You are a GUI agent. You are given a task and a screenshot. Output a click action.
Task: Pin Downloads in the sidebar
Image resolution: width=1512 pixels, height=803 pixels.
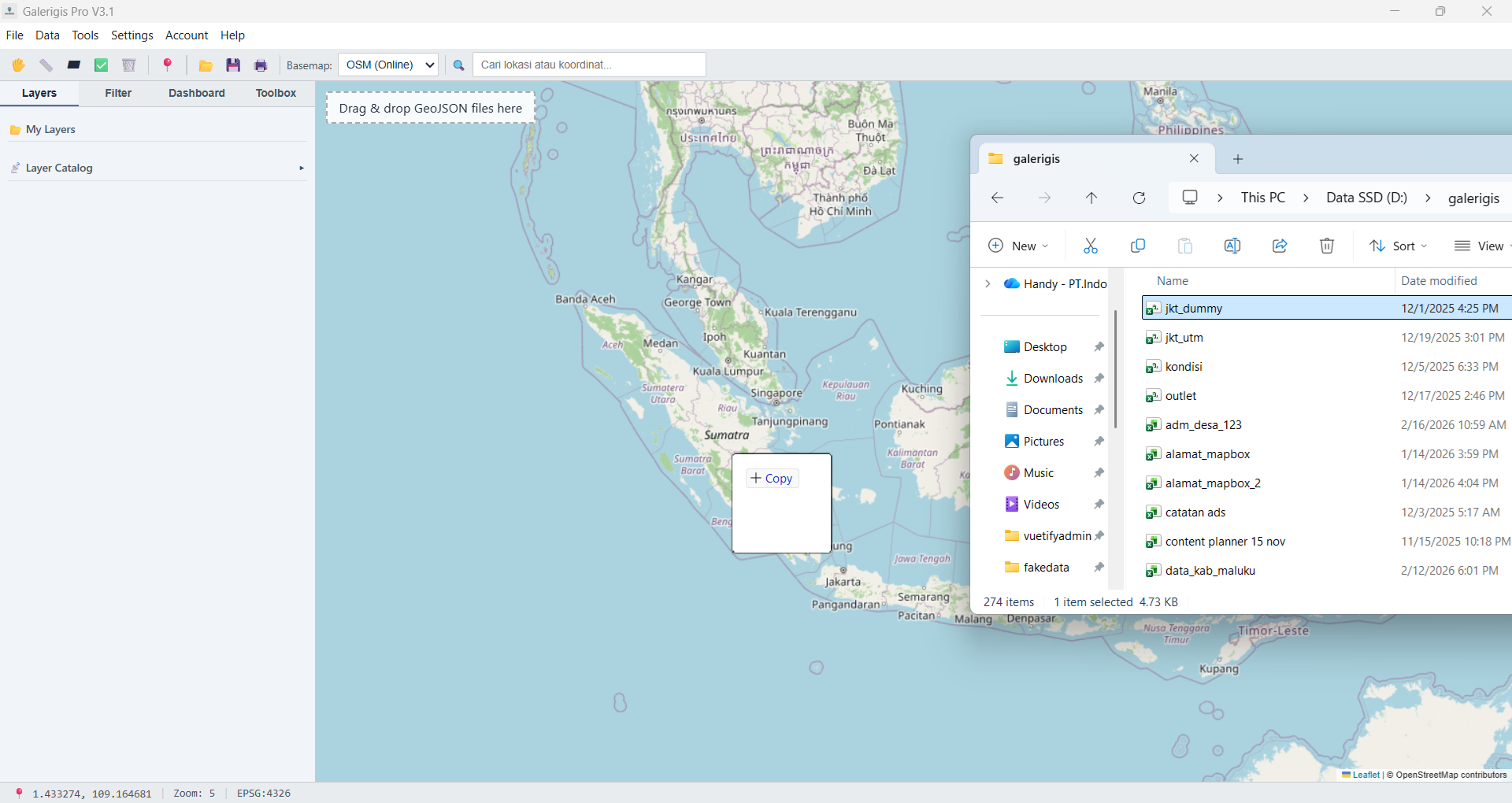point(1099,378)
